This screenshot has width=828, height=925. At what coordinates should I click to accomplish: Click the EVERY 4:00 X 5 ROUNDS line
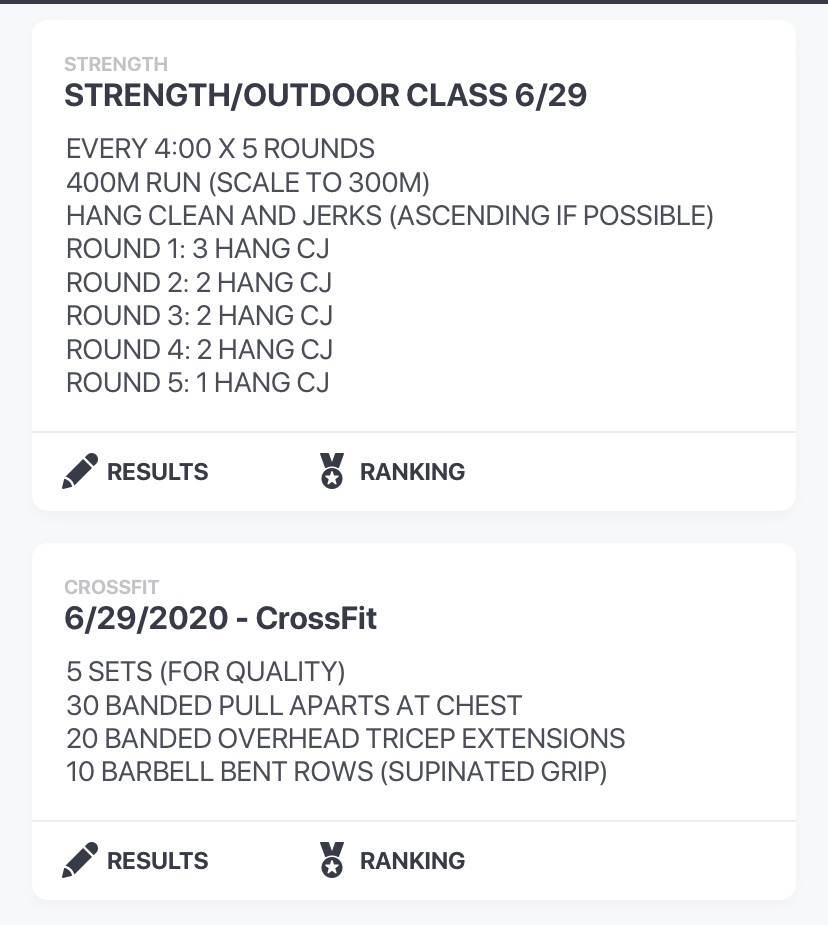click(x=220, y=150)
